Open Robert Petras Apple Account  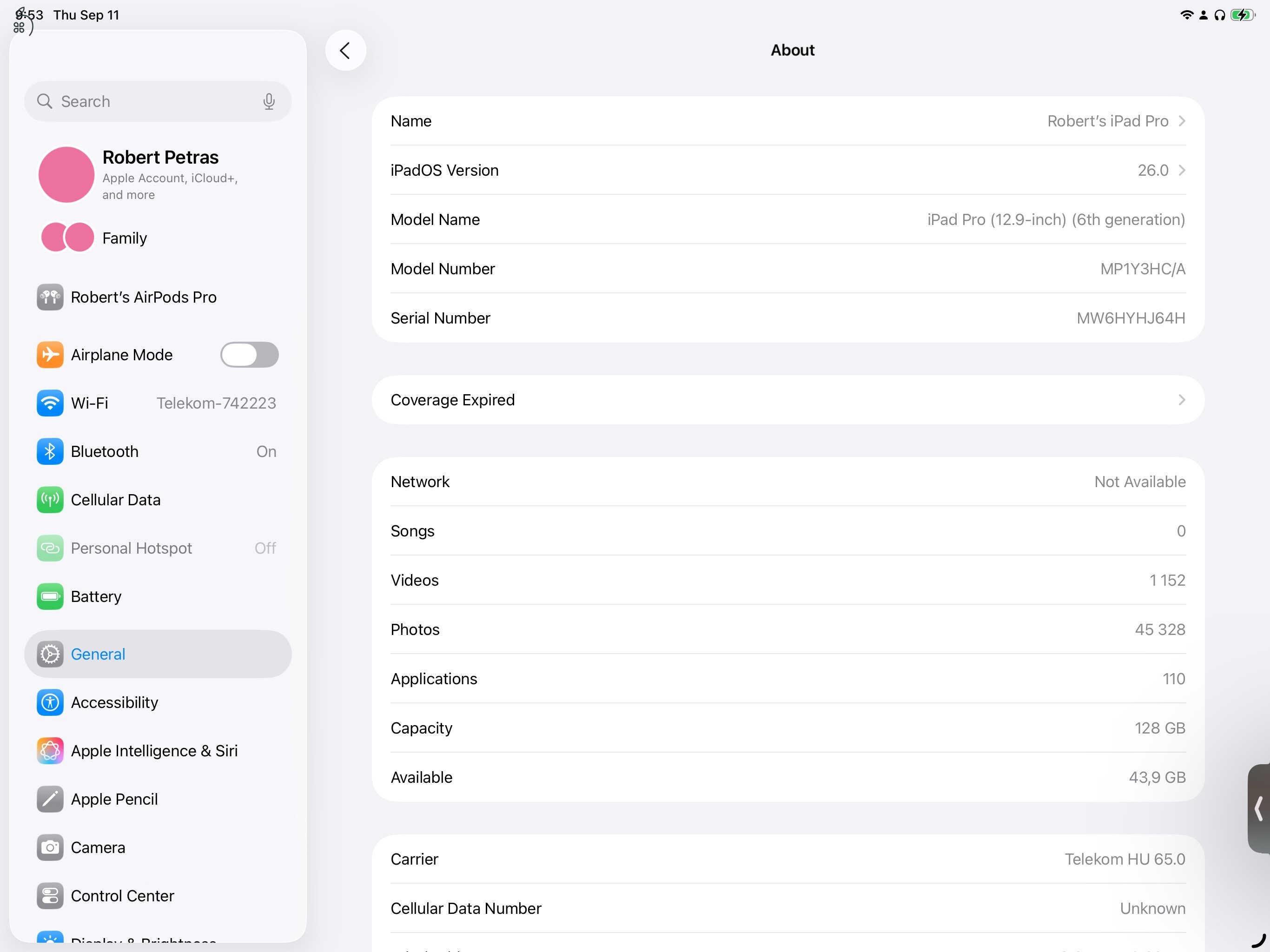pos(158,175)
